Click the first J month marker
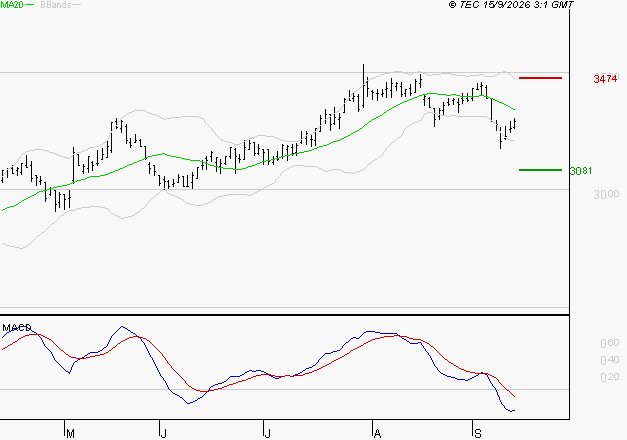This screenshot has width=627, height=440. tap(163, 433)
